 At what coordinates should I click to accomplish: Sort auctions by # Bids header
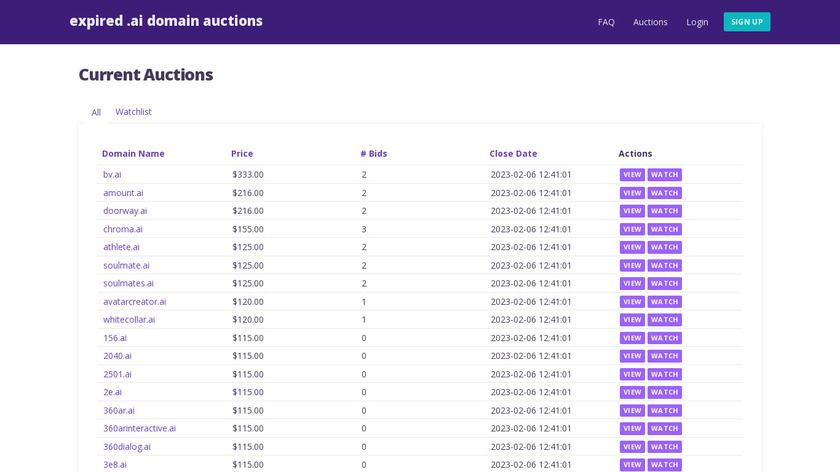pos(373,154)
